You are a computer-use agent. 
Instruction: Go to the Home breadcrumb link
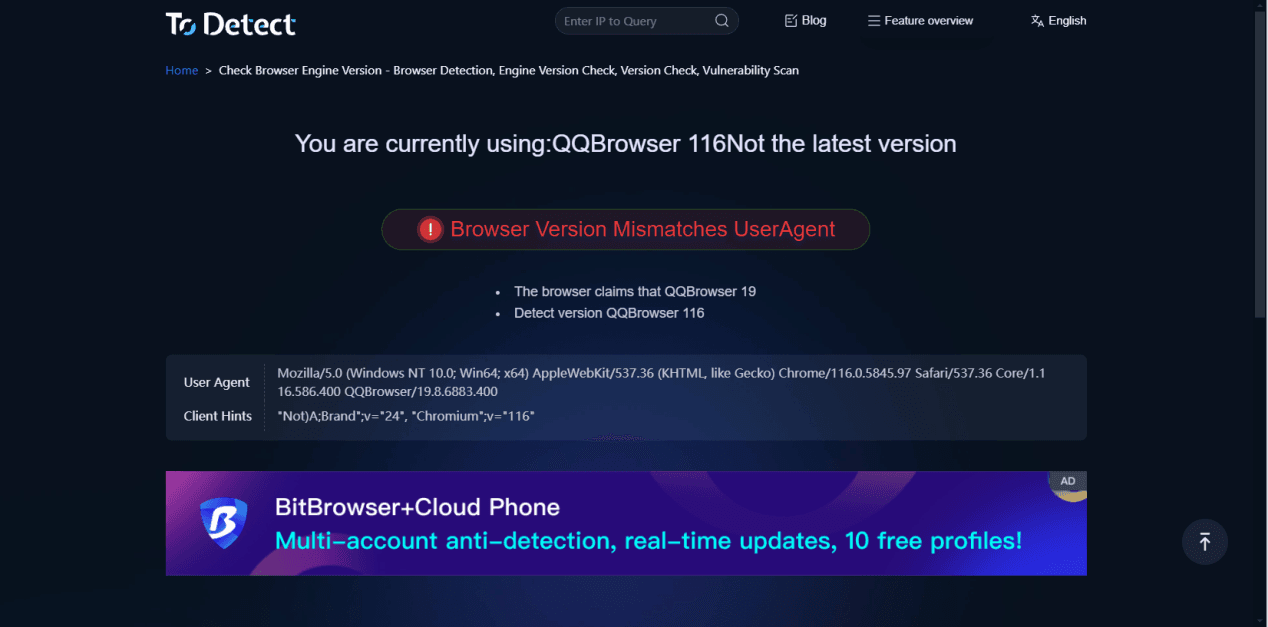[182, 70]
